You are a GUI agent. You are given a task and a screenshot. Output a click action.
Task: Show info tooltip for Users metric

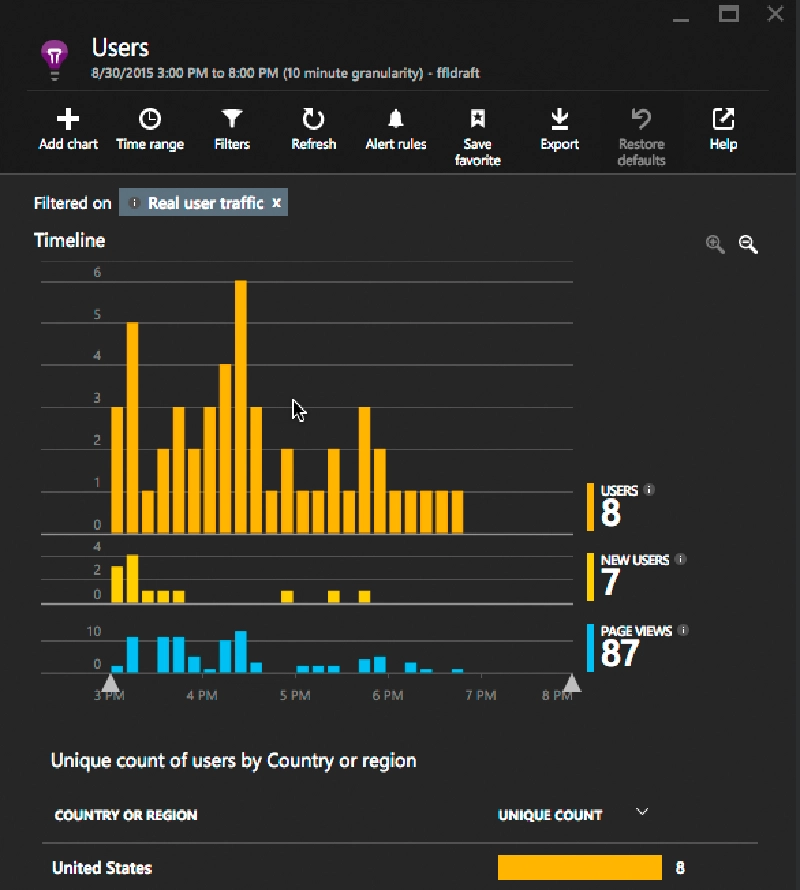click(x=649, y=489)
